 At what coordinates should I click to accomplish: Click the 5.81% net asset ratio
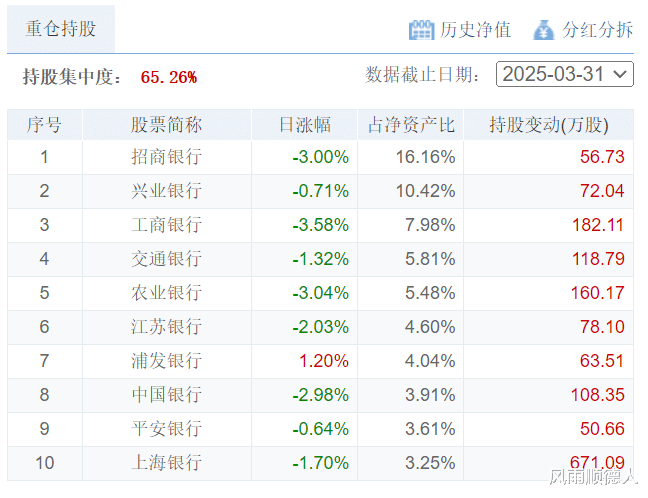(x=430, y=259)
